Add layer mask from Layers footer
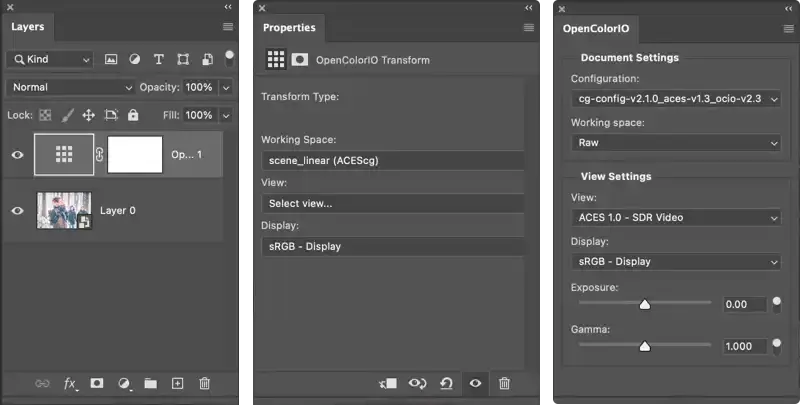Viewport: 800px width, 405px height. [x=97, y=383]
